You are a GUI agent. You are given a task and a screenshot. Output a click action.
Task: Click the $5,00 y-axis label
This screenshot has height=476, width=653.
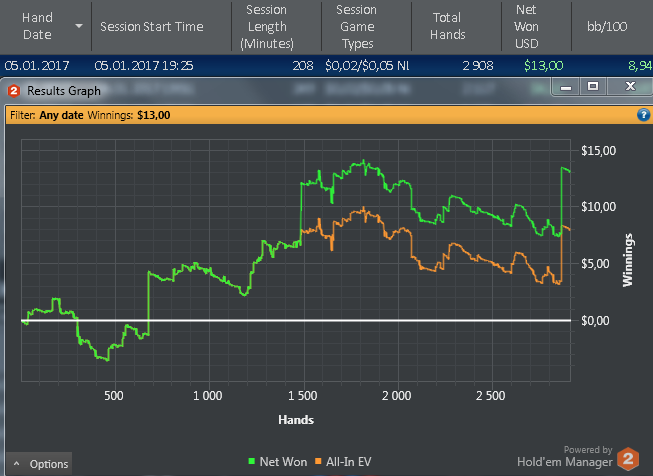[x=595, y=263]
